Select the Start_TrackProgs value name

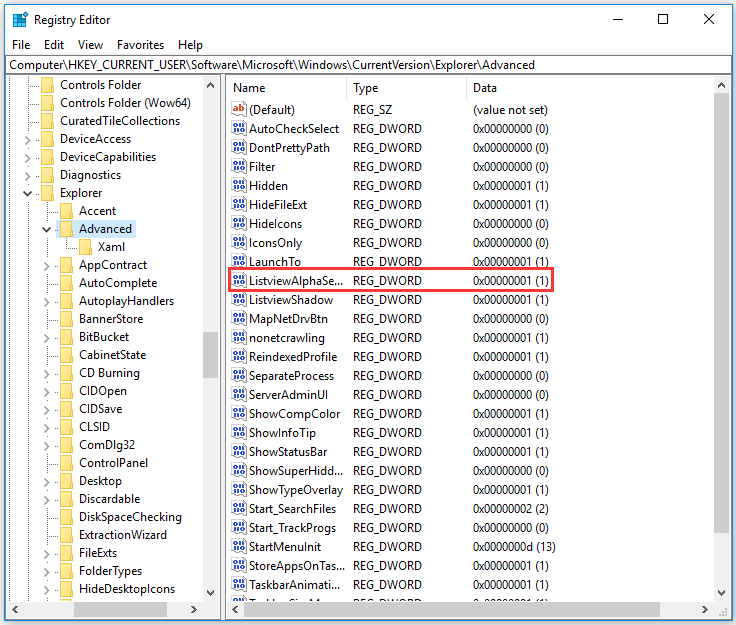point(292,527)
